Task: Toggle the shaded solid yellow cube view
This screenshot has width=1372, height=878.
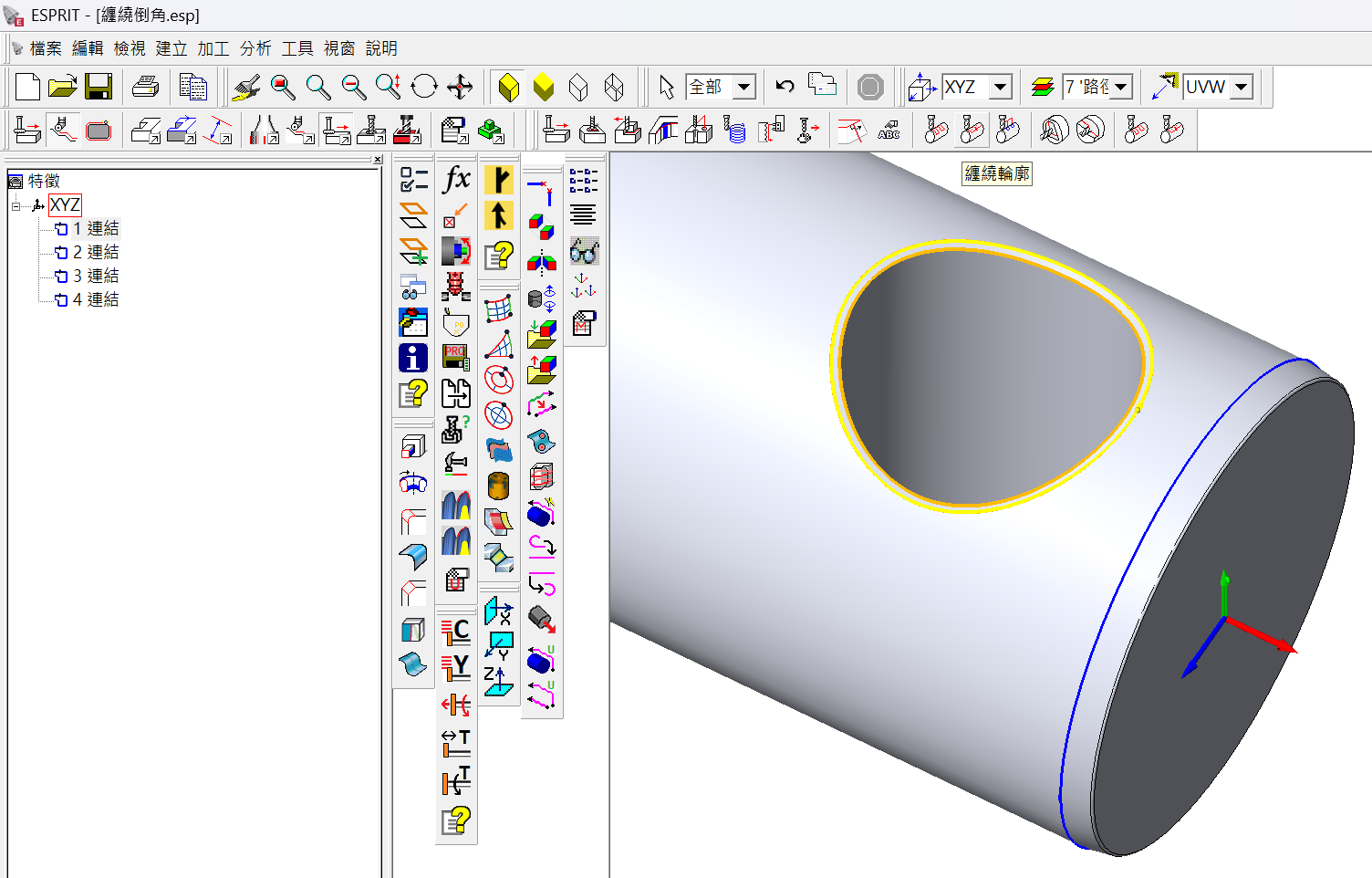Action: tap(509, 87)
